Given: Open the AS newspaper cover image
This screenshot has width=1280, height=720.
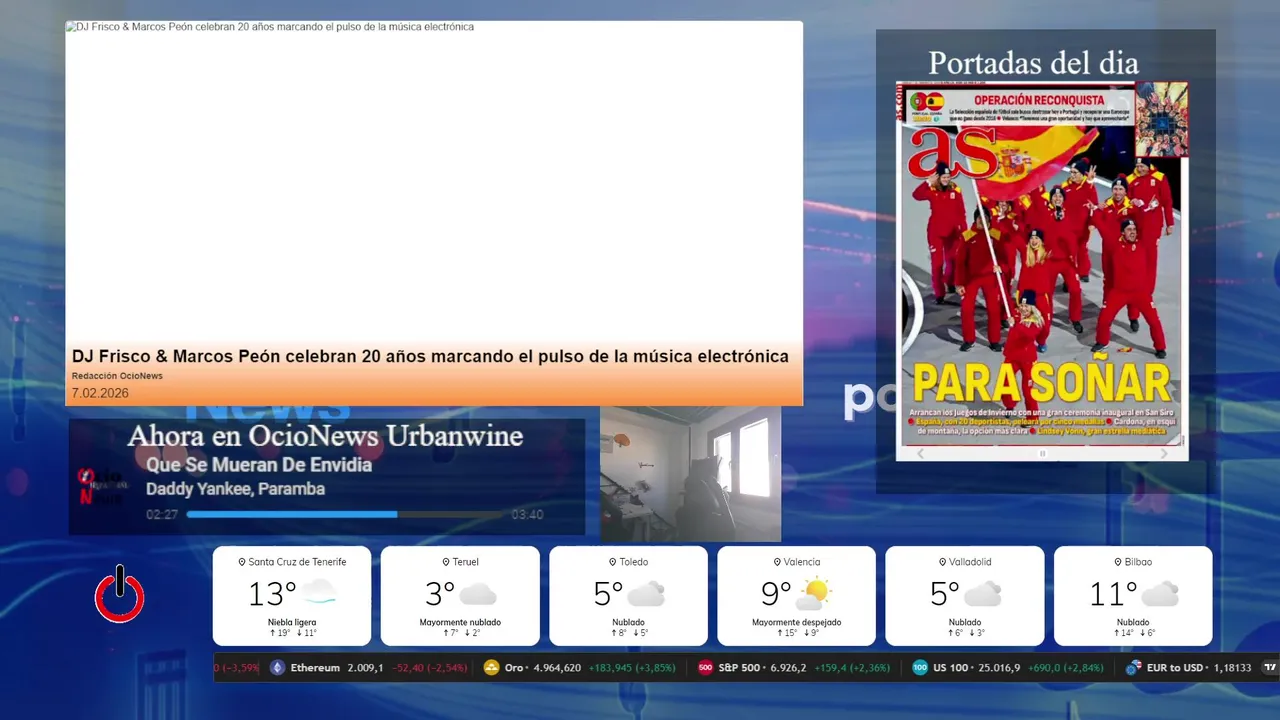Looking at the screenshot, I should click(x=1042, y=264).
